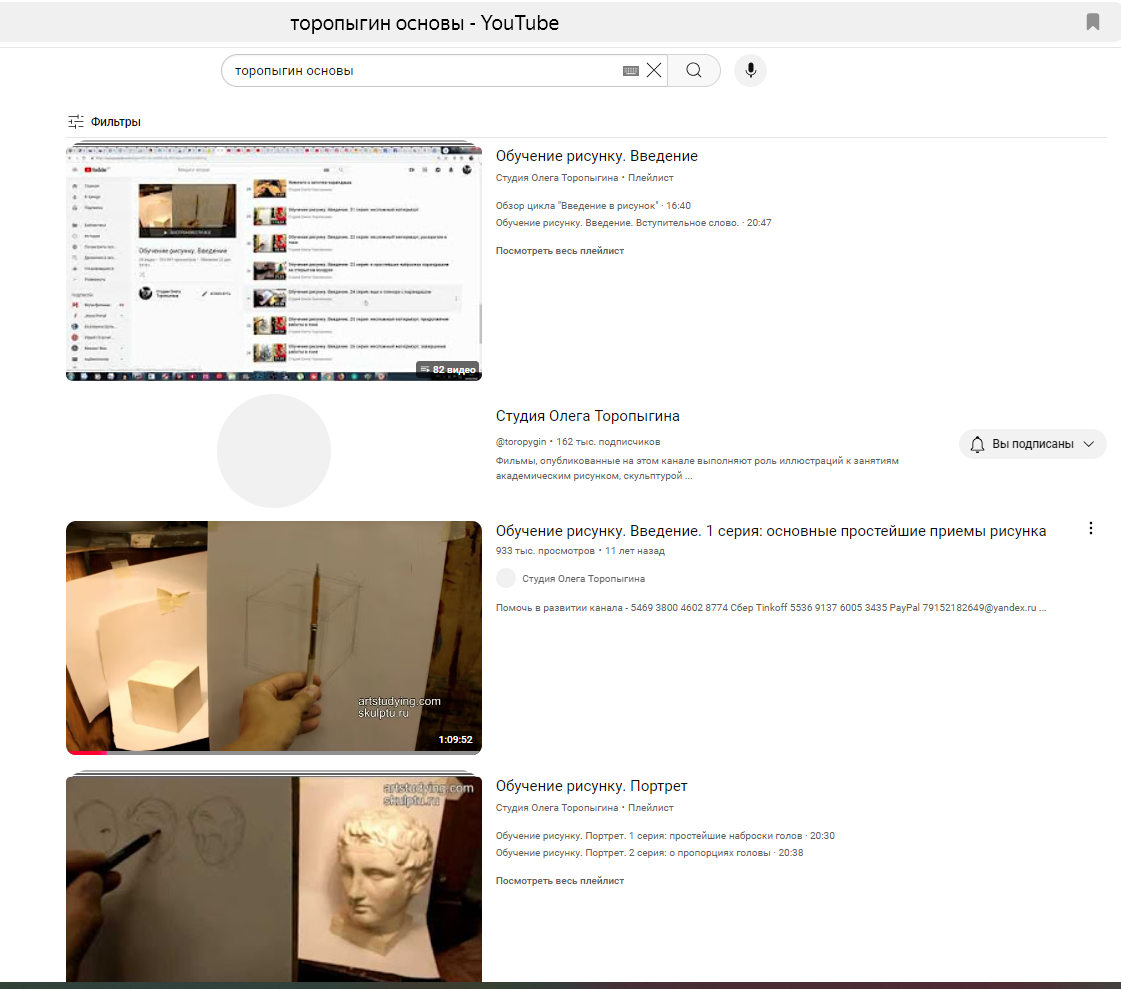
Task: Click Посмотреть весь плейлист under Введение playlist
Action: (560, 250)
